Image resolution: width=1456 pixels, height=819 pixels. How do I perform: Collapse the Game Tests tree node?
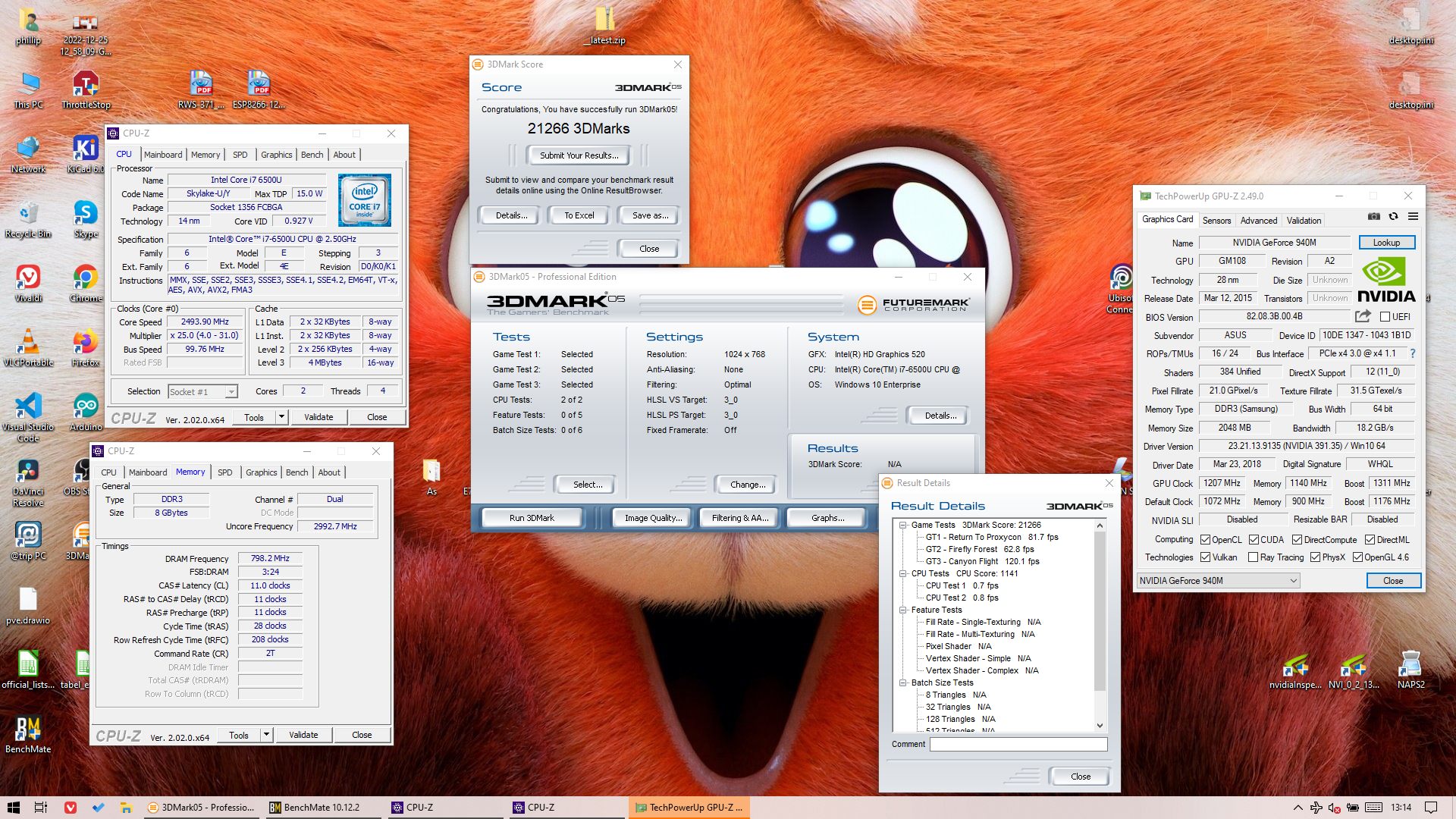coord(902,525)
